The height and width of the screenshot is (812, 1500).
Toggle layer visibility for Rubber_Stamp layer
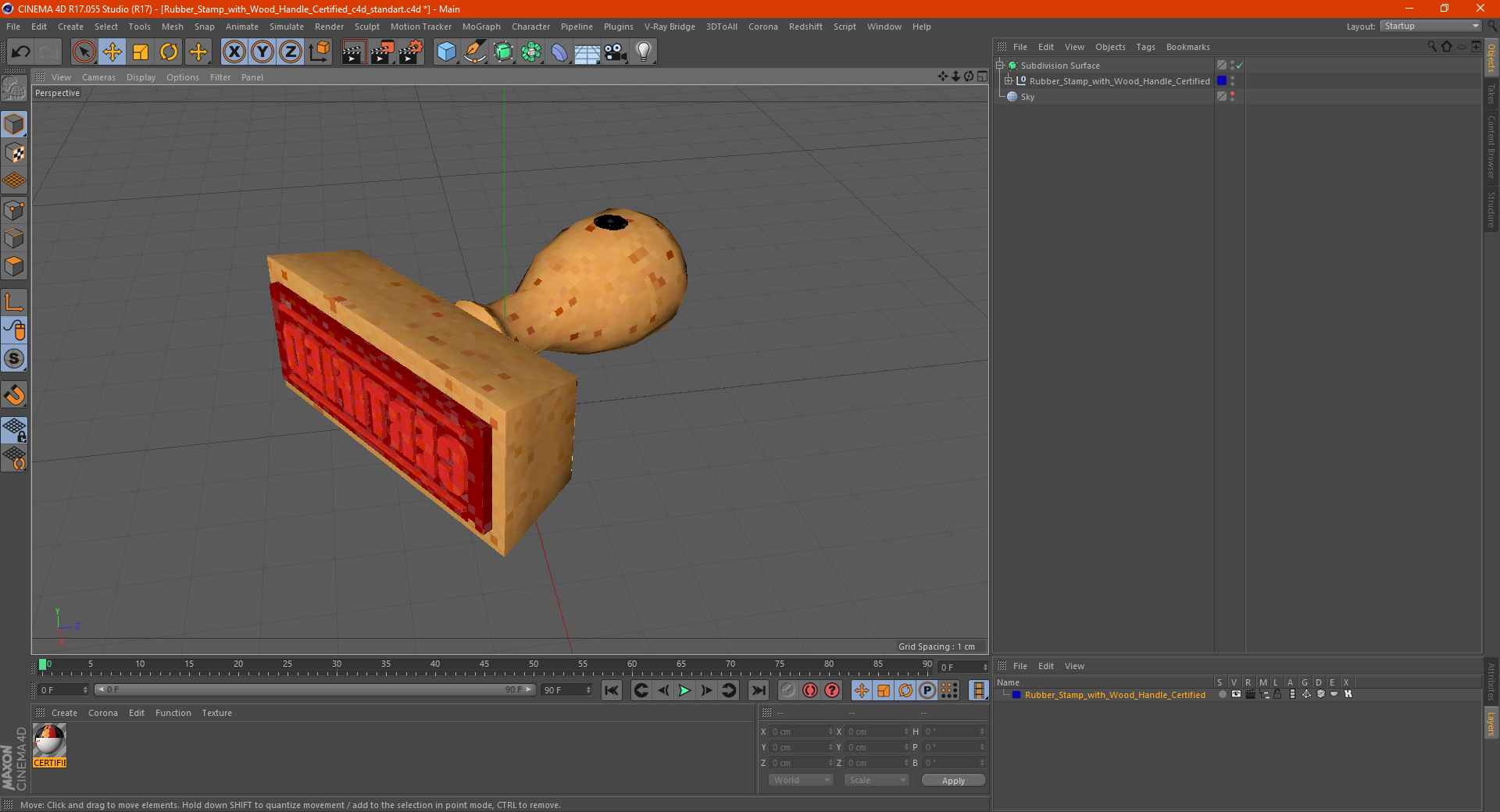click(1236, 694)
